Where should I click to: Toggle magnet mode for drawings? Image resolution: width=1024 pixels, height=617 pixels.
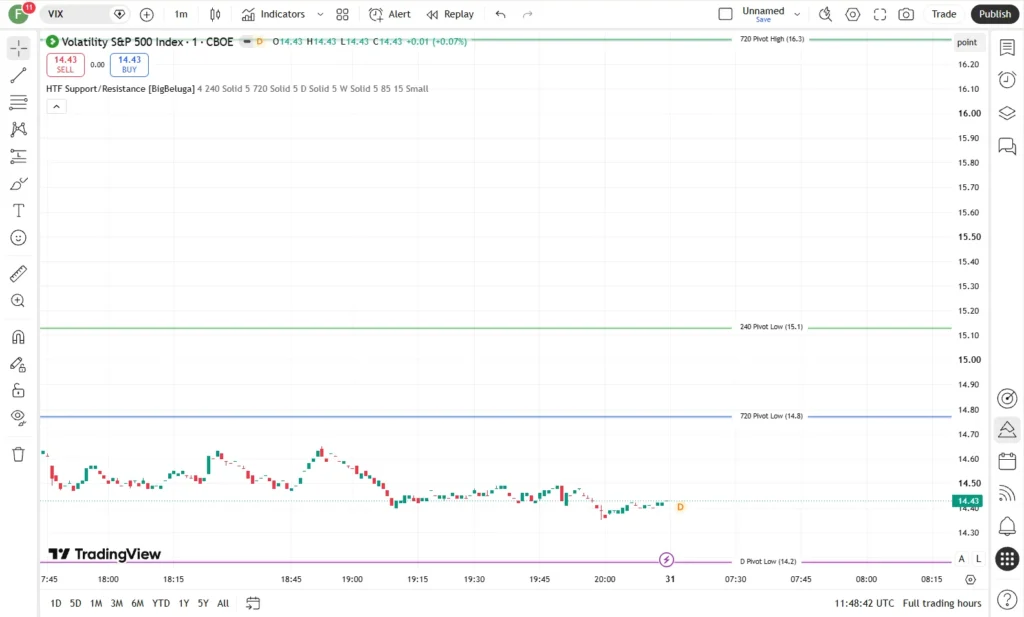(x=18, y=337)
